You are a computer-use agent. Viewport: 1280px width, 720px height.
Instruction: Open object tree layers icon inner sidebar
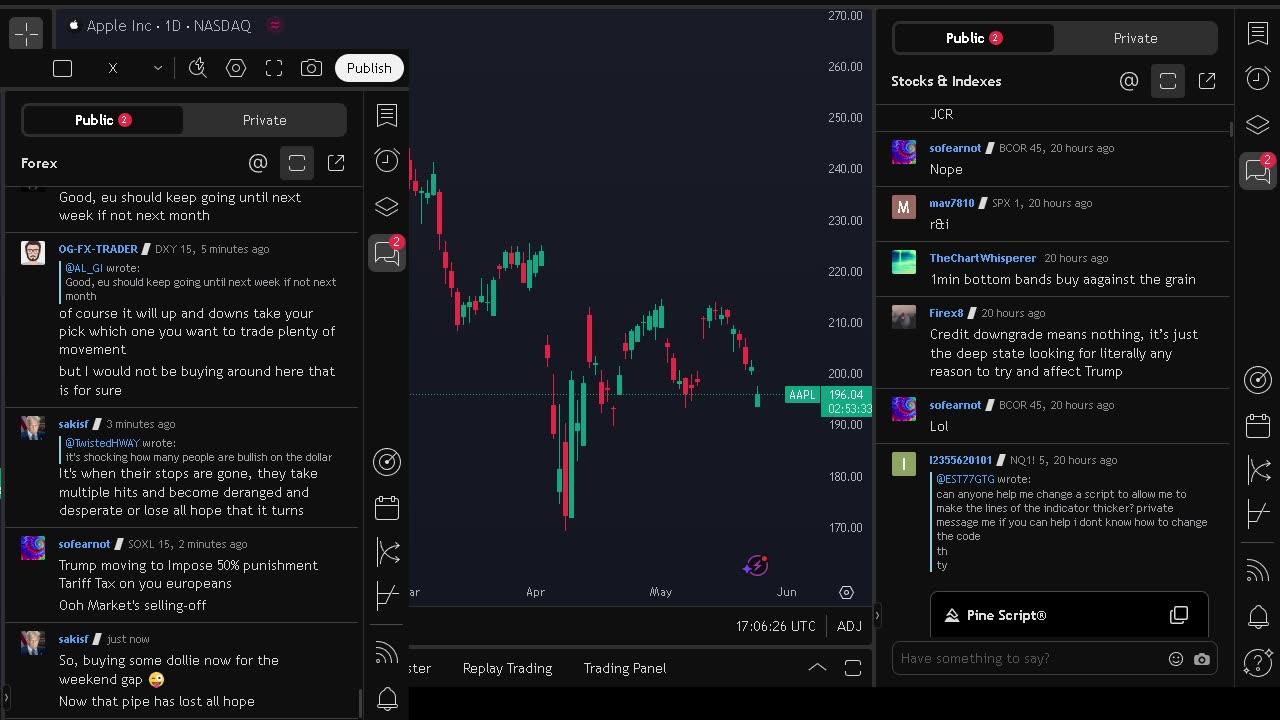tap(387, 207)
